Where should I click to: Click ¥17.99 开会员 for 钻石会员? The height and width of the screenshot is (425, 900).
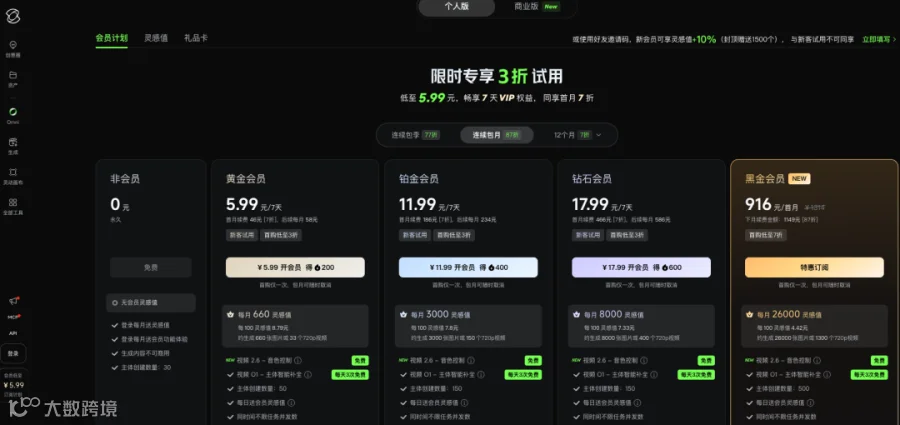coord(641,268)
